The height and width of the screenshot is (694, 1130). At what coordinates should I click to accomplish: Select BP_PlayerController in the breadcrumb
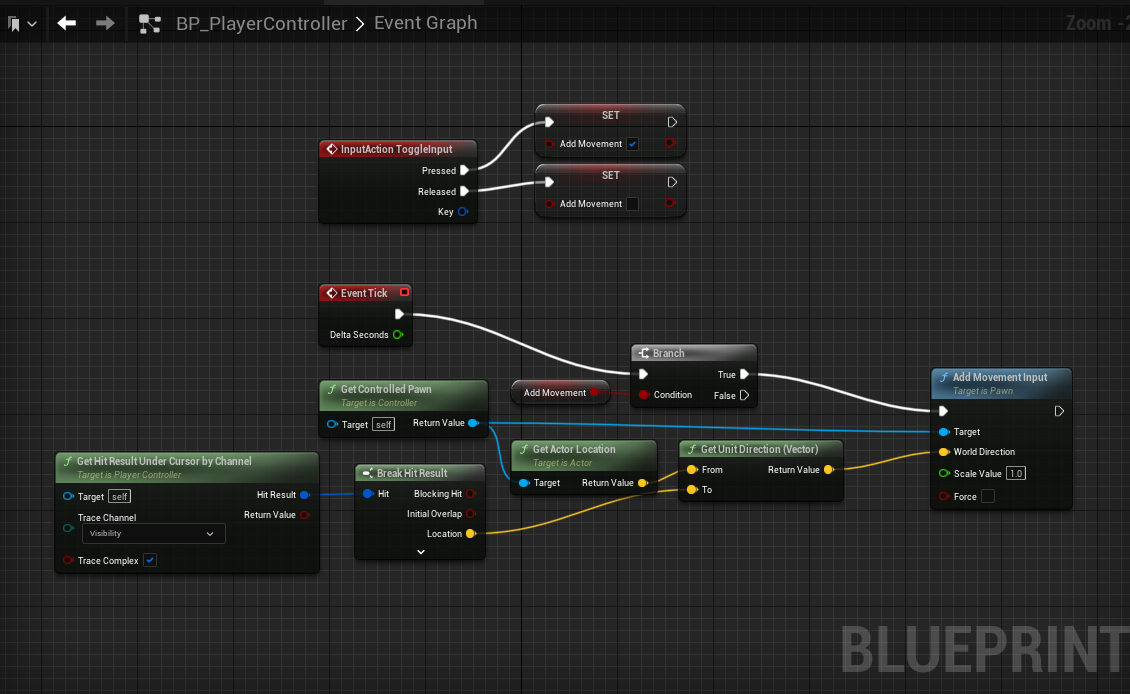coord(261,23)
